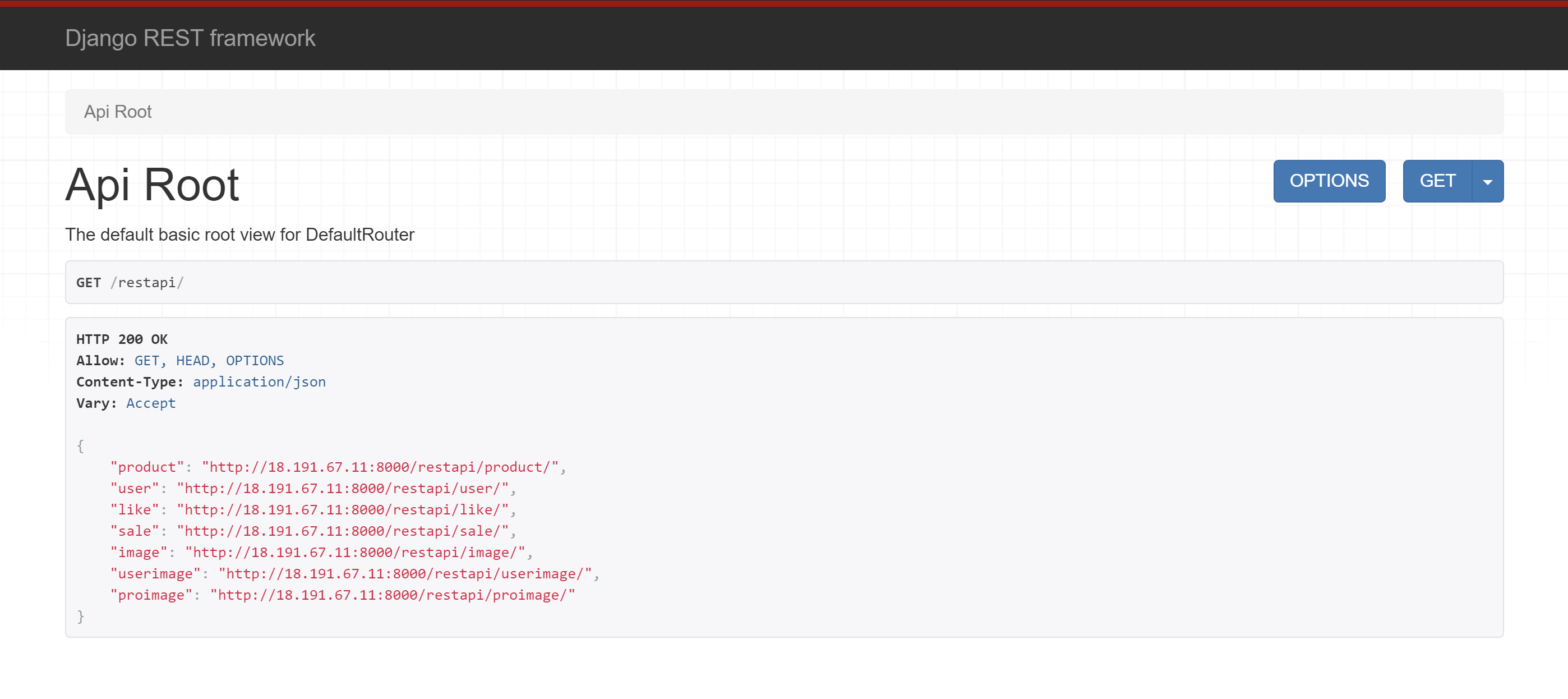1568x699 pixels.
Task: Click the Allow header methods list
Action: (x=209, y=361)
